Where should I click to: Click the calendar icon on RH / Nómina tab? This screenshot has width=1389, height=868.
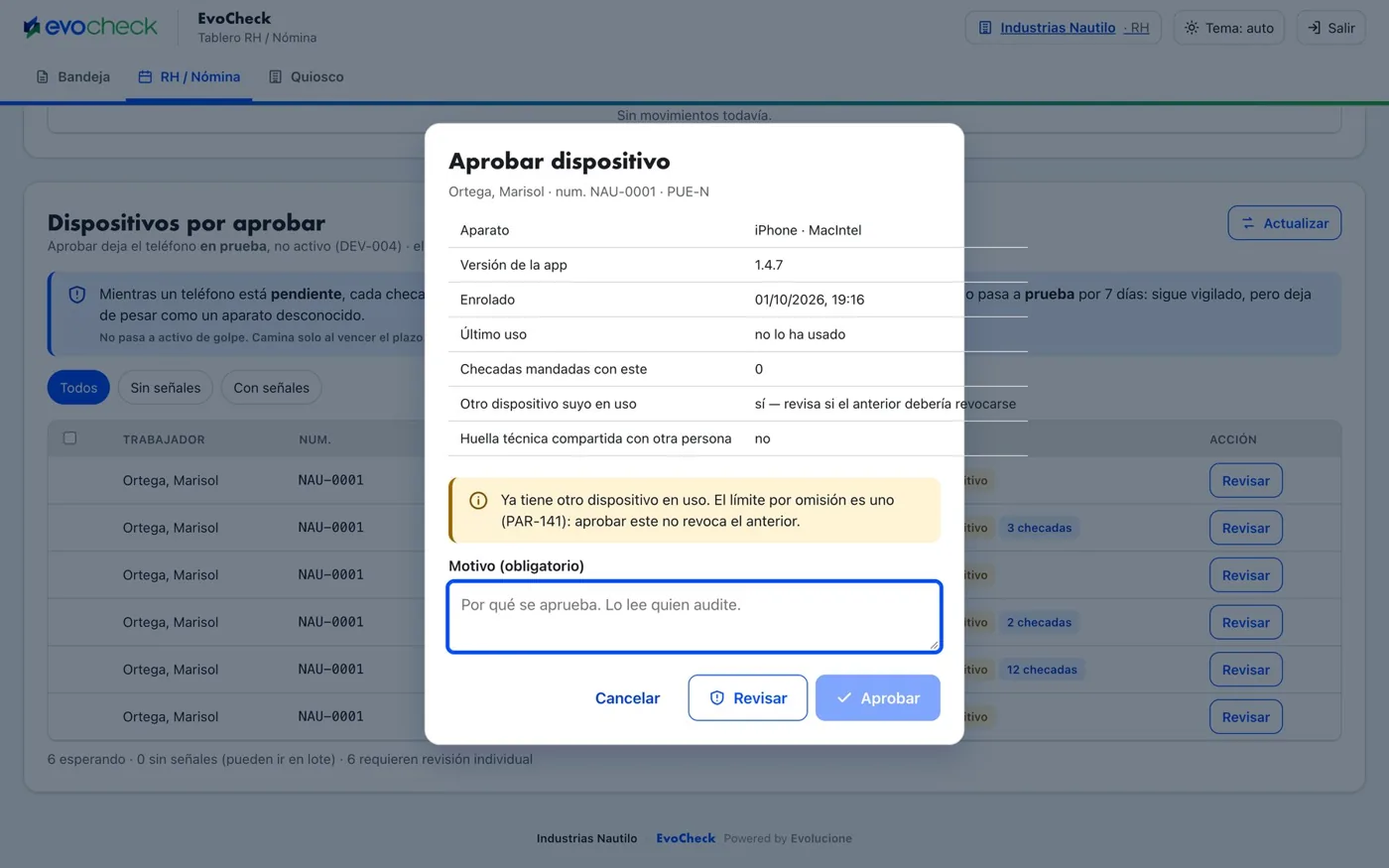(145, 76)
